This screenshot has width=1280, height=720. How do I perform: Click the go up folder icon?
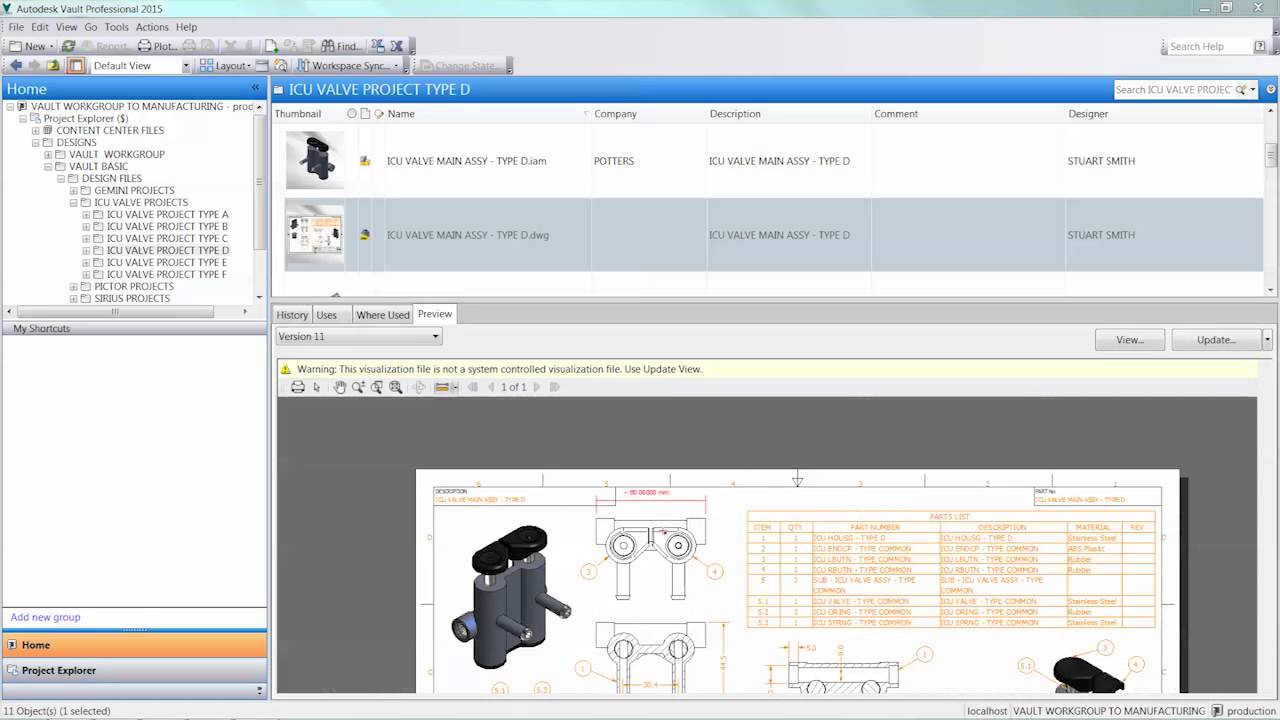(x=54, y=66)
